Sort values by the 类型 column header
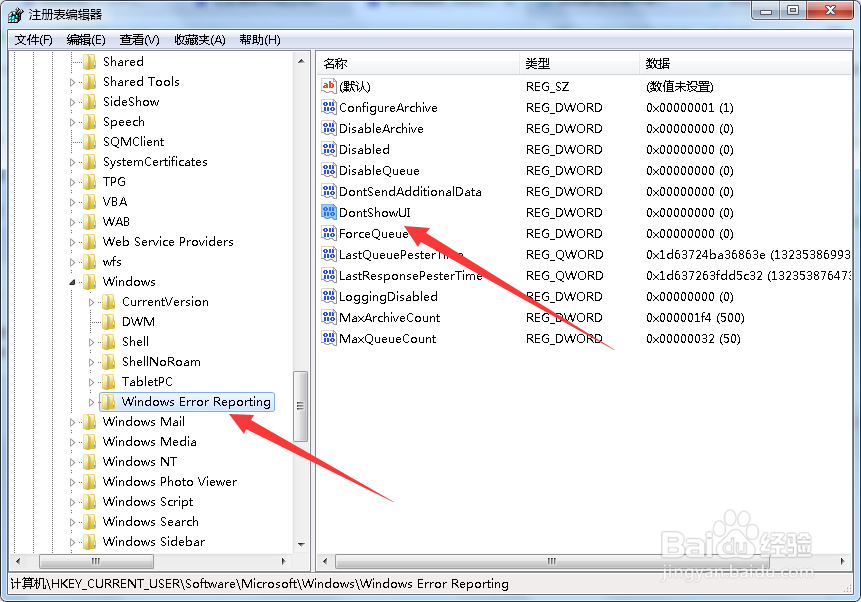This screenshot has width=861, height=602. coord(579,63)
